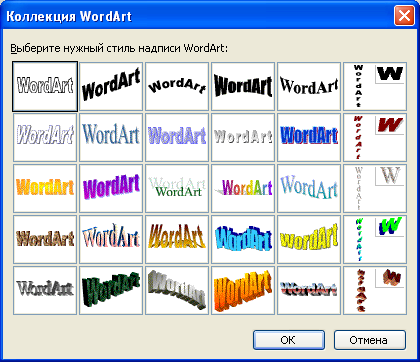Select the orange 3D block WordArt style
The height and width of the screenshot is (362, 420).
tap(243, 290)
